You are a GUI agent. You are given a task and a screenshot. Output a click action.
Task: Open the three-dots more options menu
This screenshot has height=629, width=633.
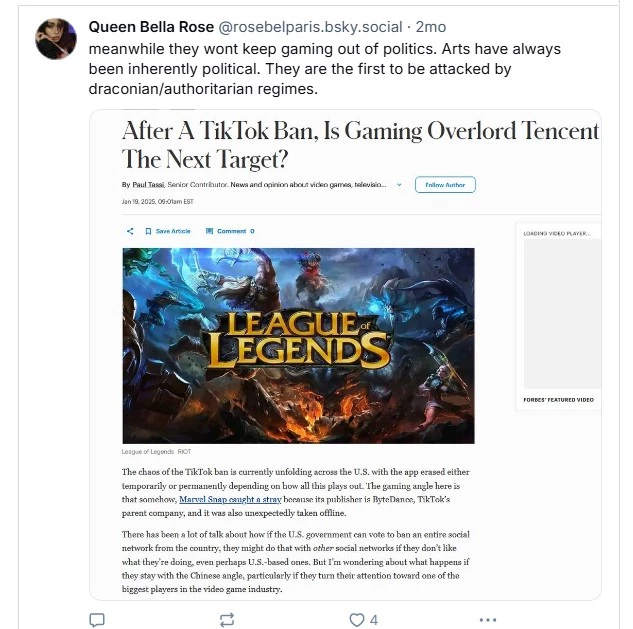click(488, 620)
